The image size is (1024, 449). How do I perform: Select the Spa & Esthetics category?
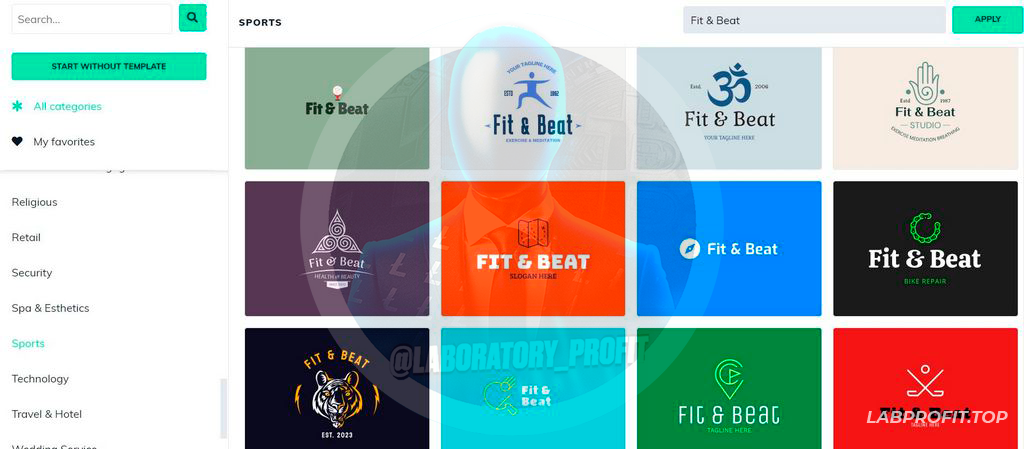[x=50, y=308]
